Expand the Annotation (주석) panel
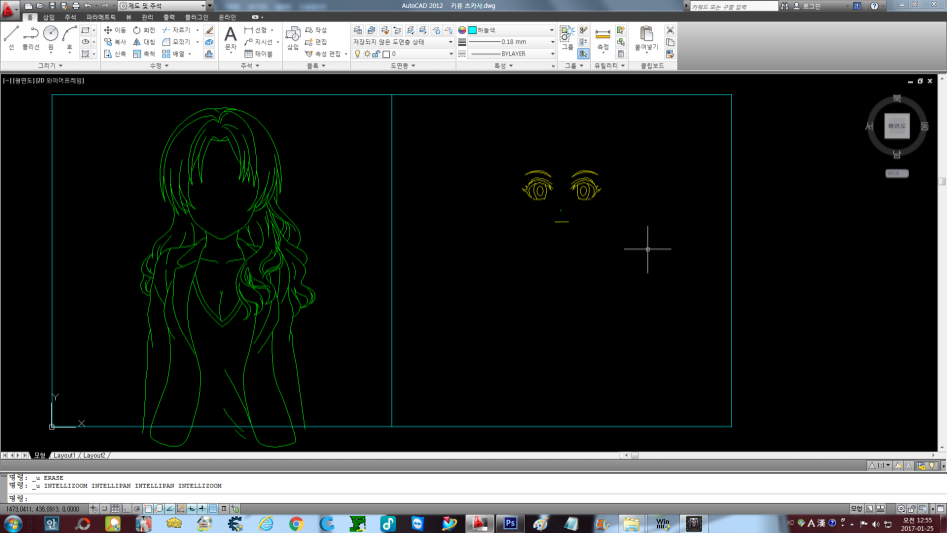This screenshot has height=533, width=947. 249,65
